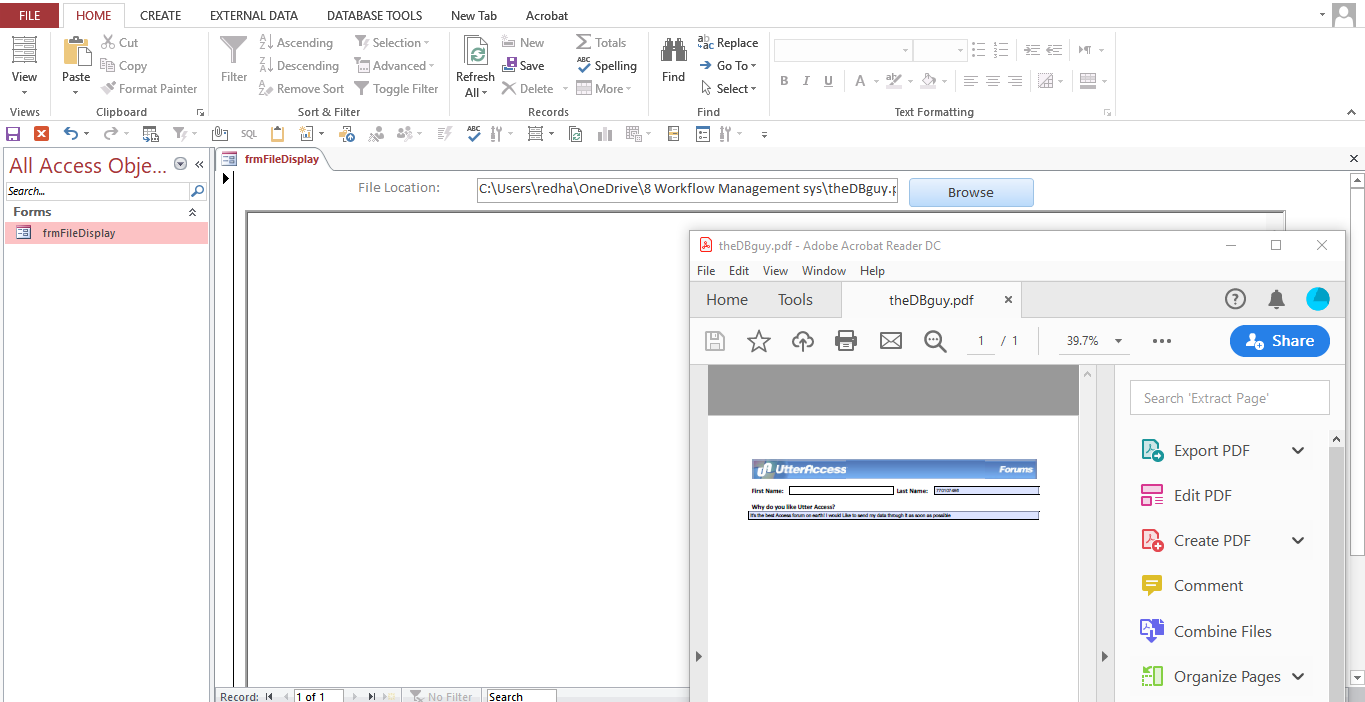Viewport: 1365px width, 702px height.
Task: Toggle left text alignment in Text Formatting
Action: [970, 81]
